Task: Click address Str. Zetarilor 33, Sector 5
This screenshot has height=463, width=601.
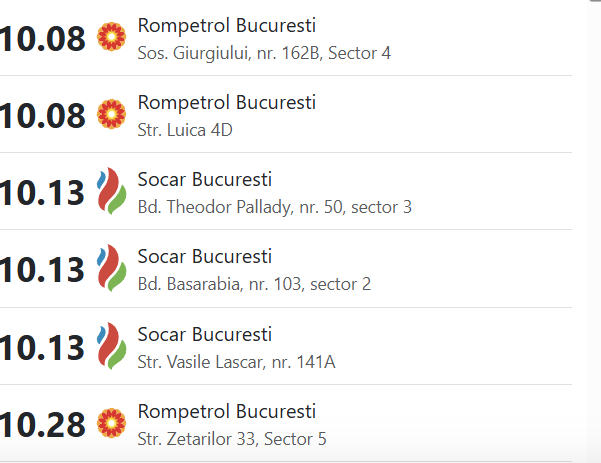Action: (232, 439)
